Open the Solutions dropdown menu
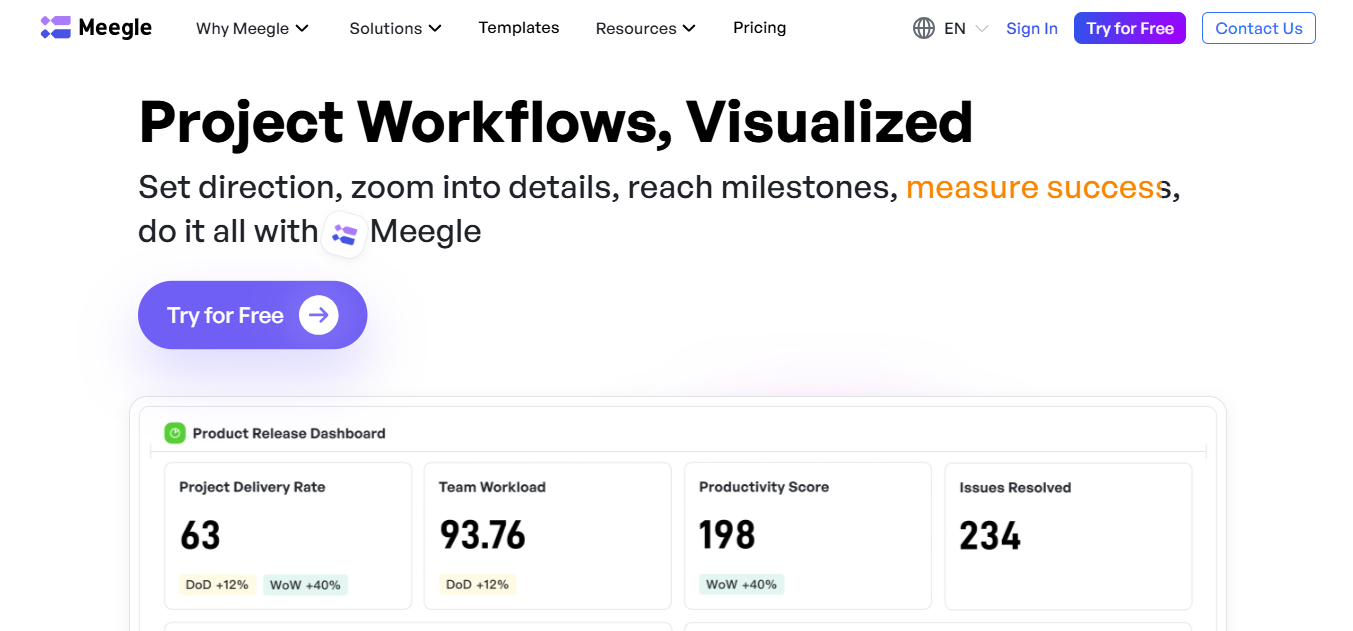 (x=395, y=28)
